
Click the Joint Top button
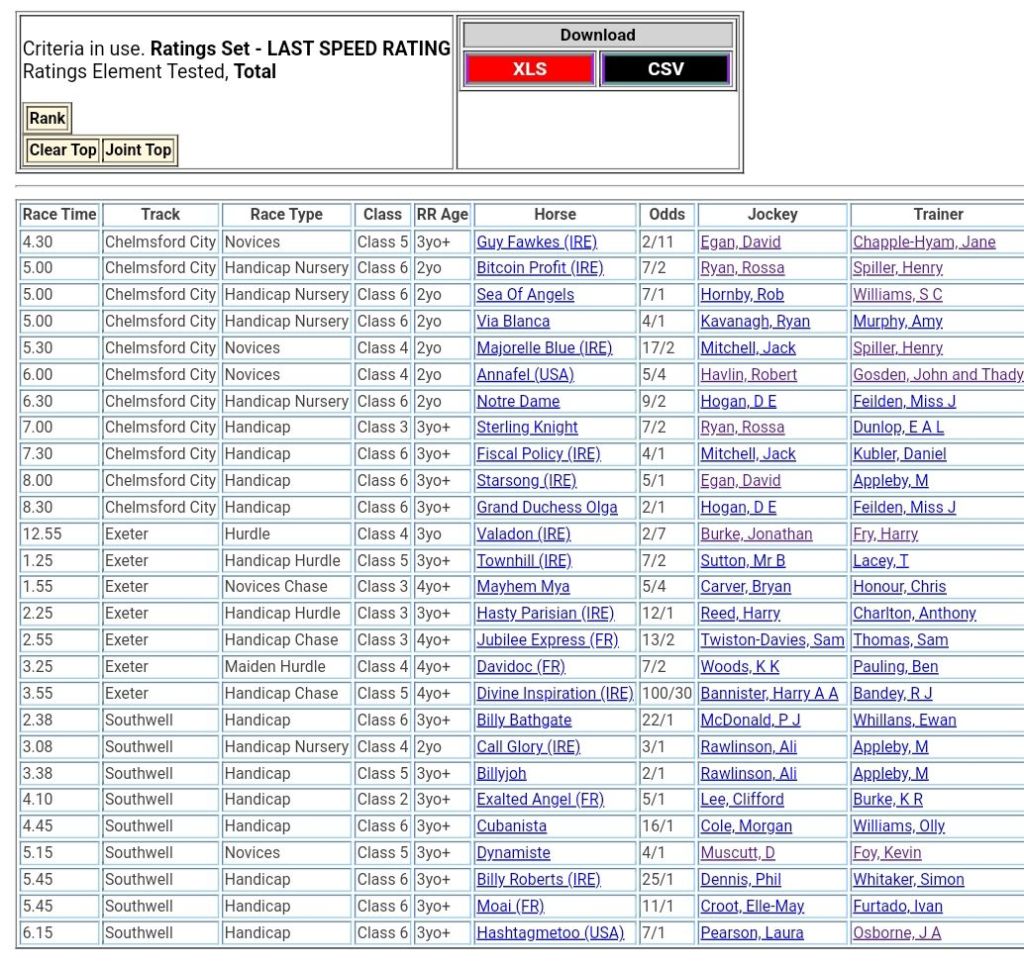pyautogui.click(x=139, y=150)
